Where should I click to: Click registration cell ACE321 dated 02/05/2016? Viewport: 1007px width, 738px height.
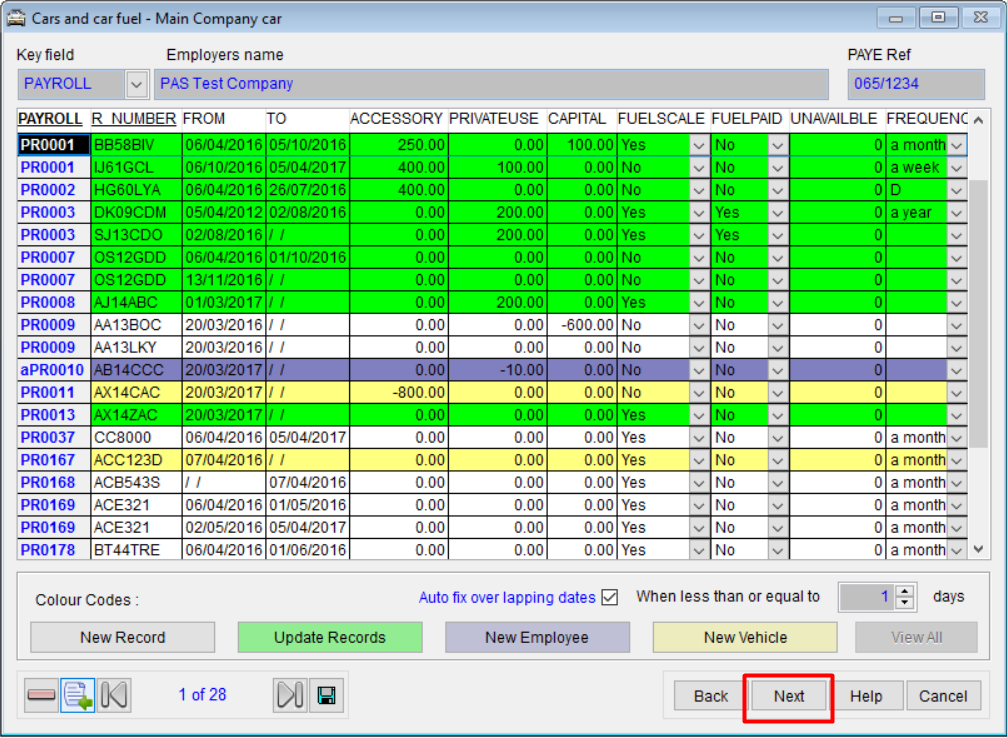click(136, 527)
